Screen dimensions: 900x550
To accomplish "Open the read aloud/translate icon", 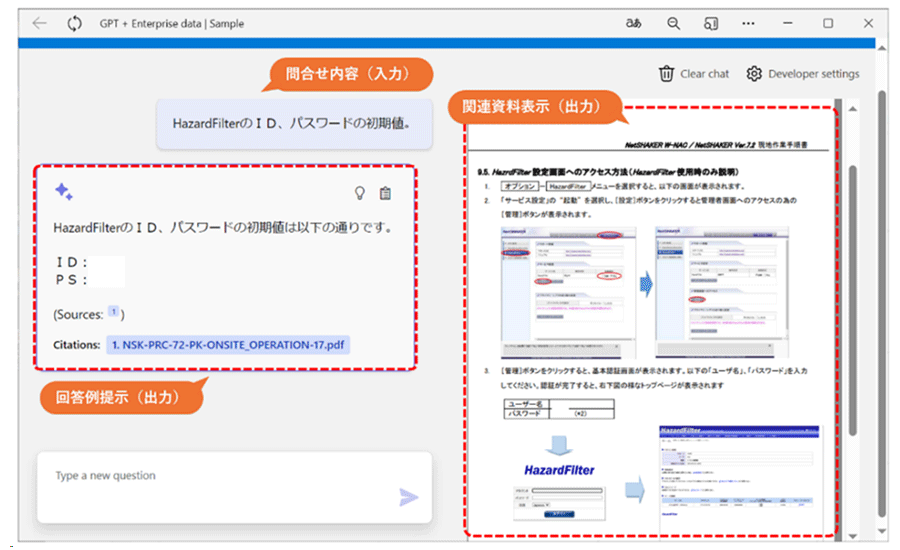I will coord(633,24).
